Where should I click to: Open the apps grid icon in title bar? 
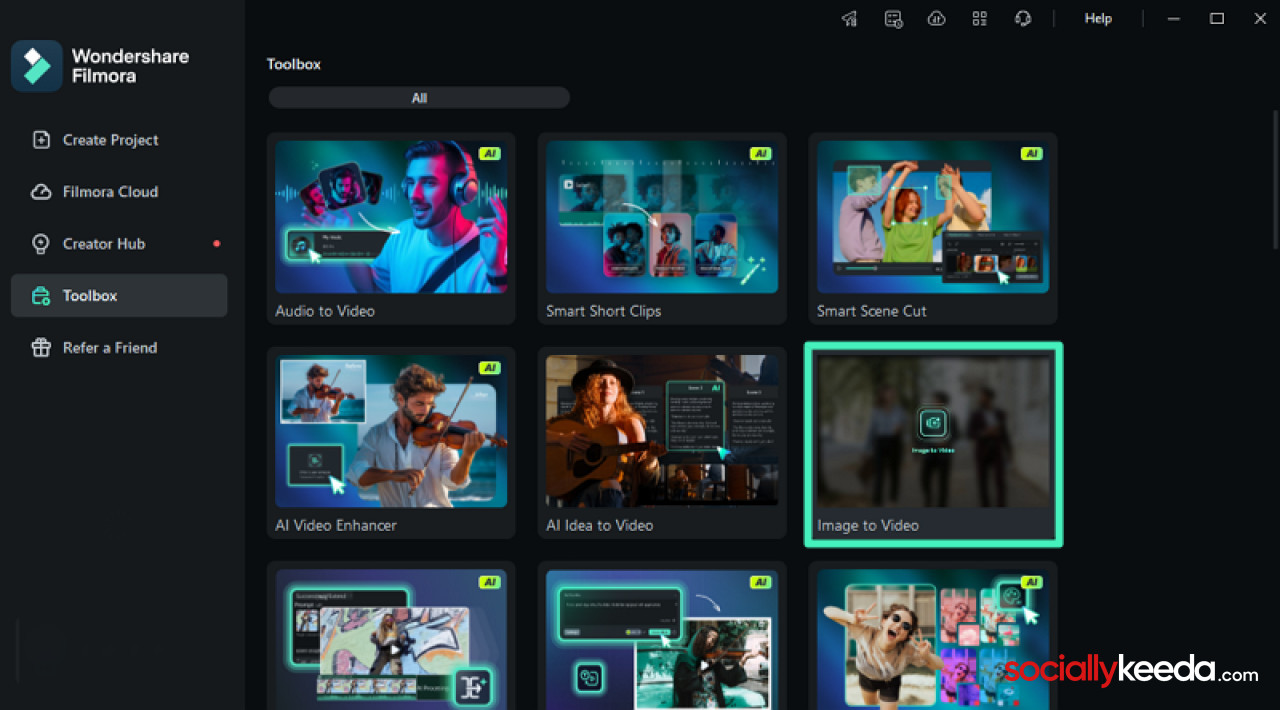[980, 19]
